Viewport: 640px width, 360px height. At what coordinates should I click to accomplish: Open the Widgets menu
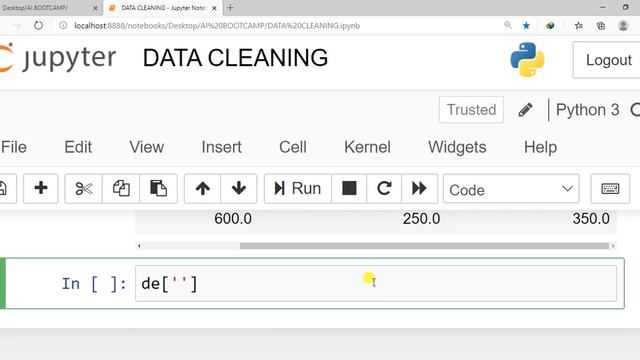click(457, 147)
